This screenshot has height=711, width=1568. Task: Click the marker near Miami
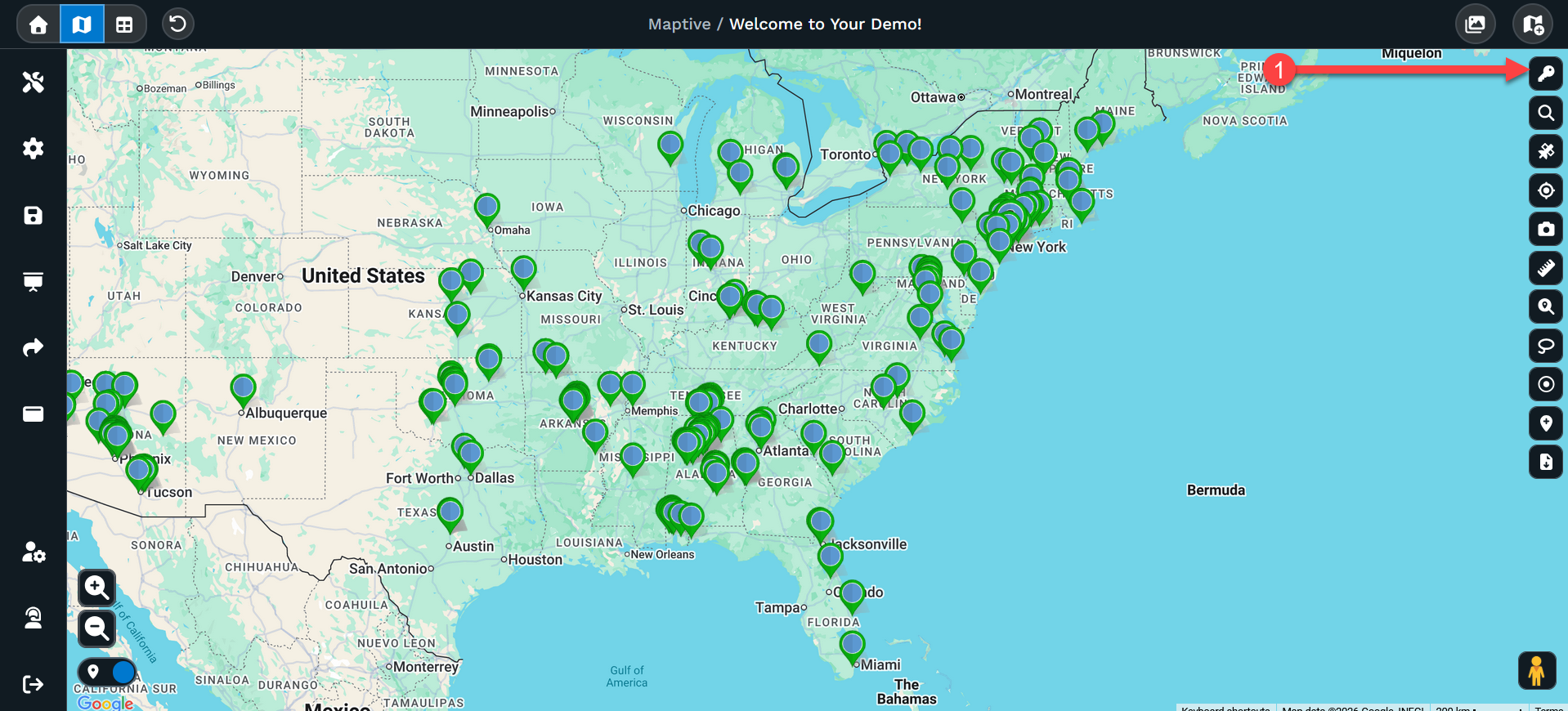(x=852, y=646)
